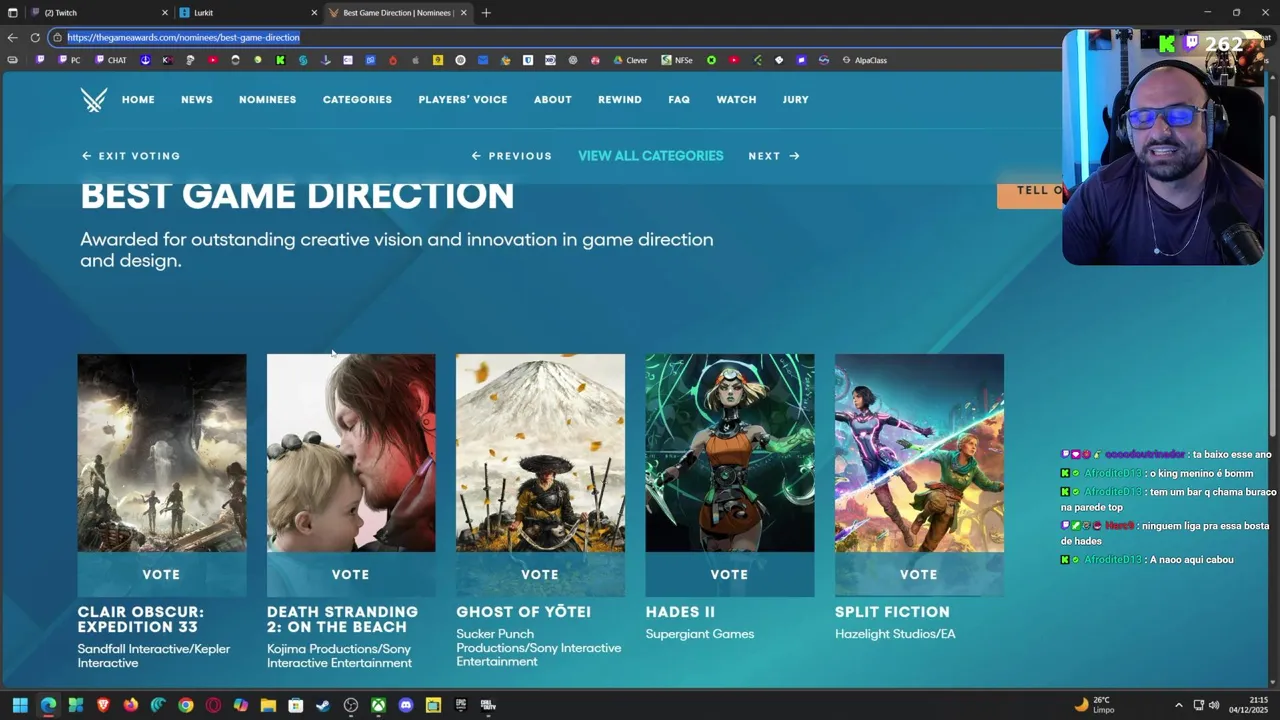The height and width of the screenshot is (720, 1280).
Task: Open Steam from taskbar
Action: click(323, 705)
